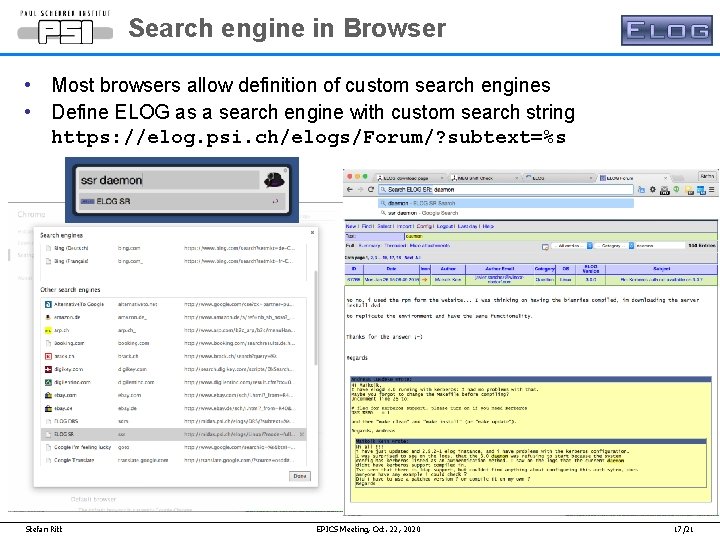Click the 'Category' column header in ELOG table
Viewport: 720px width, 540px height.
(545, 269)
